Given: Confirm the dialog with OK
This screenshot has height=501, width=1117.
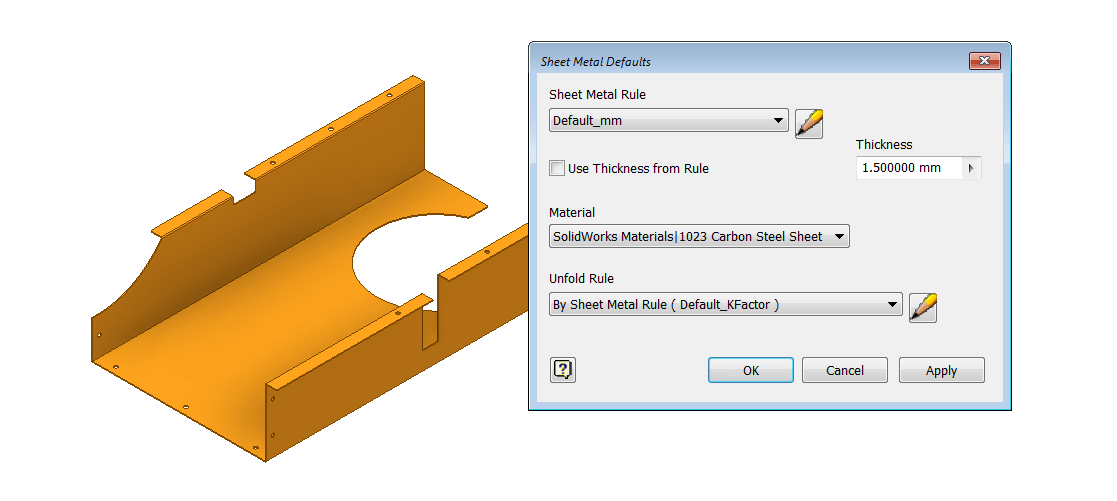Looking at the screenshot, I should (751, 370).
